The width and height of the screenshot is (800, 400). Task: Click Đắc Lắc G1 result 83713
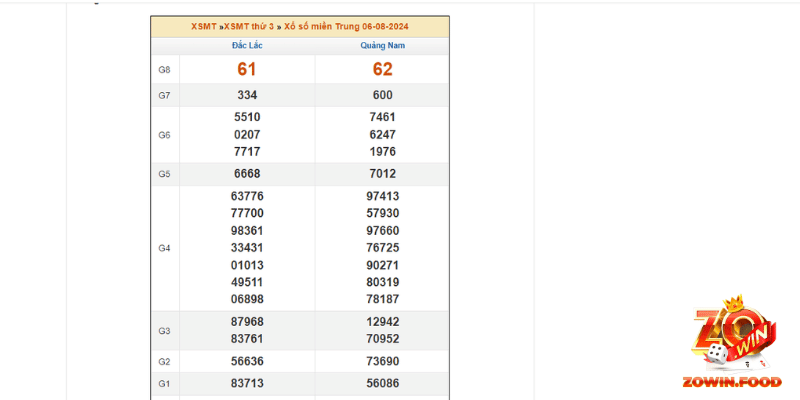click(247, 384)
